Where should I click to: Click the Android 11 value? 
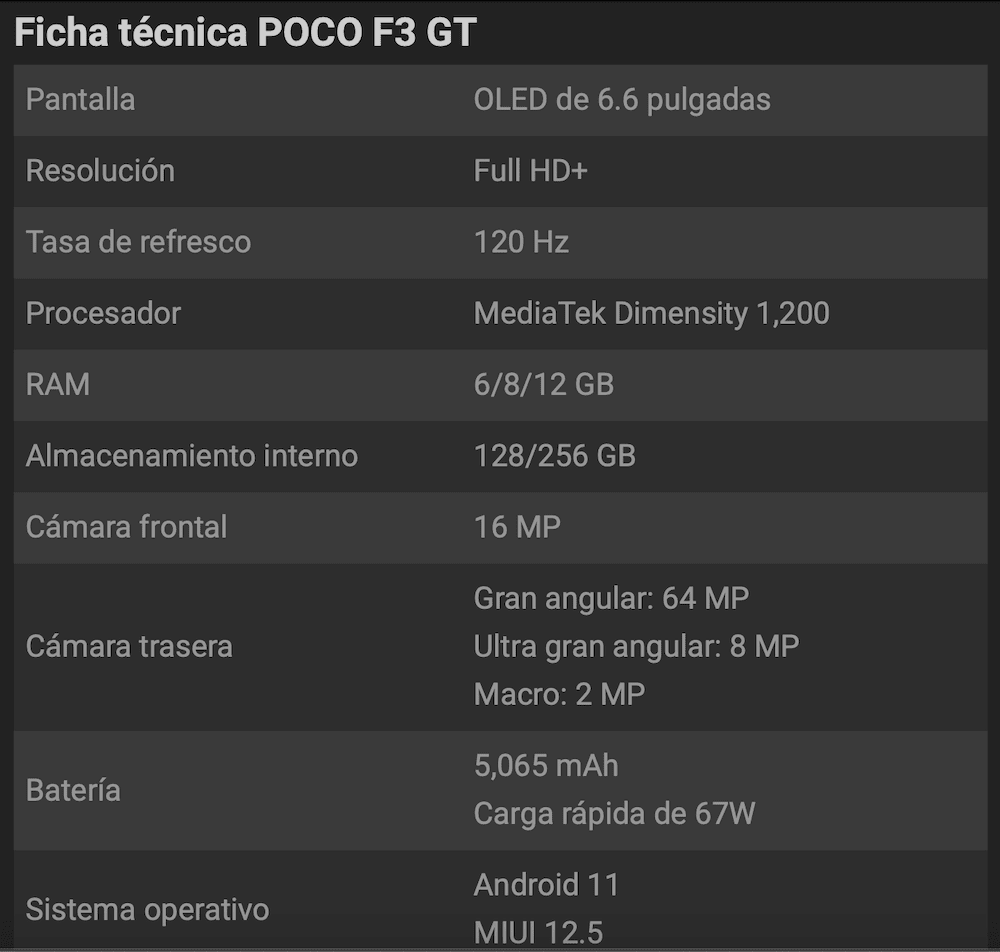(546, 885)
